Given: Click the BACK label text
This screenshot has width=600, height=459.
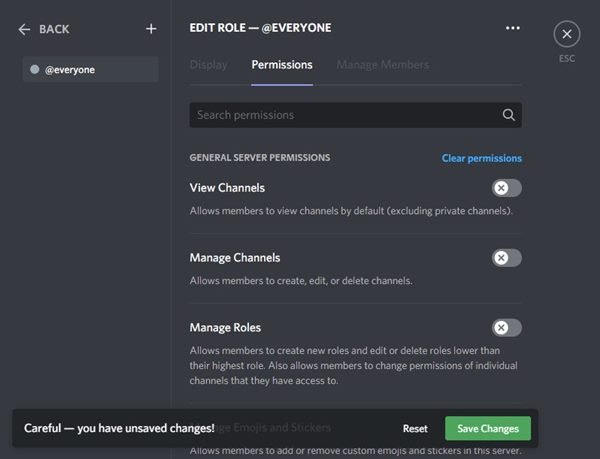Looking at the screenshot, I should pyautogui.click(x=54, y=29).
